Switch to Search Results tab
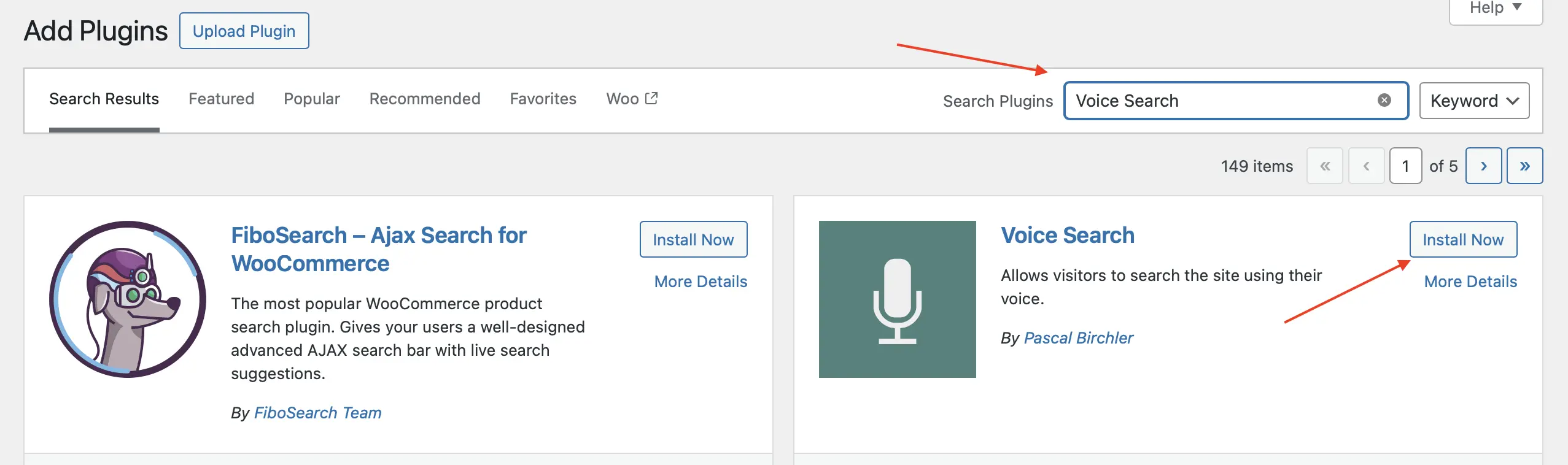The width and height of the screenshot is (1568, 465). (x=104, y=99)
